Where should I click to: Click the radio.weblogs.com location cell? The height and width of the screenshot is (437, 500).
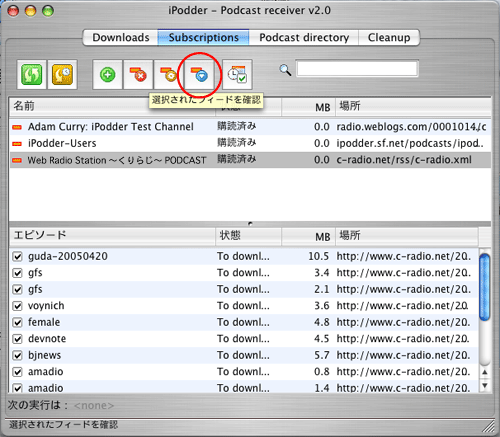click(x=411, y=127)
